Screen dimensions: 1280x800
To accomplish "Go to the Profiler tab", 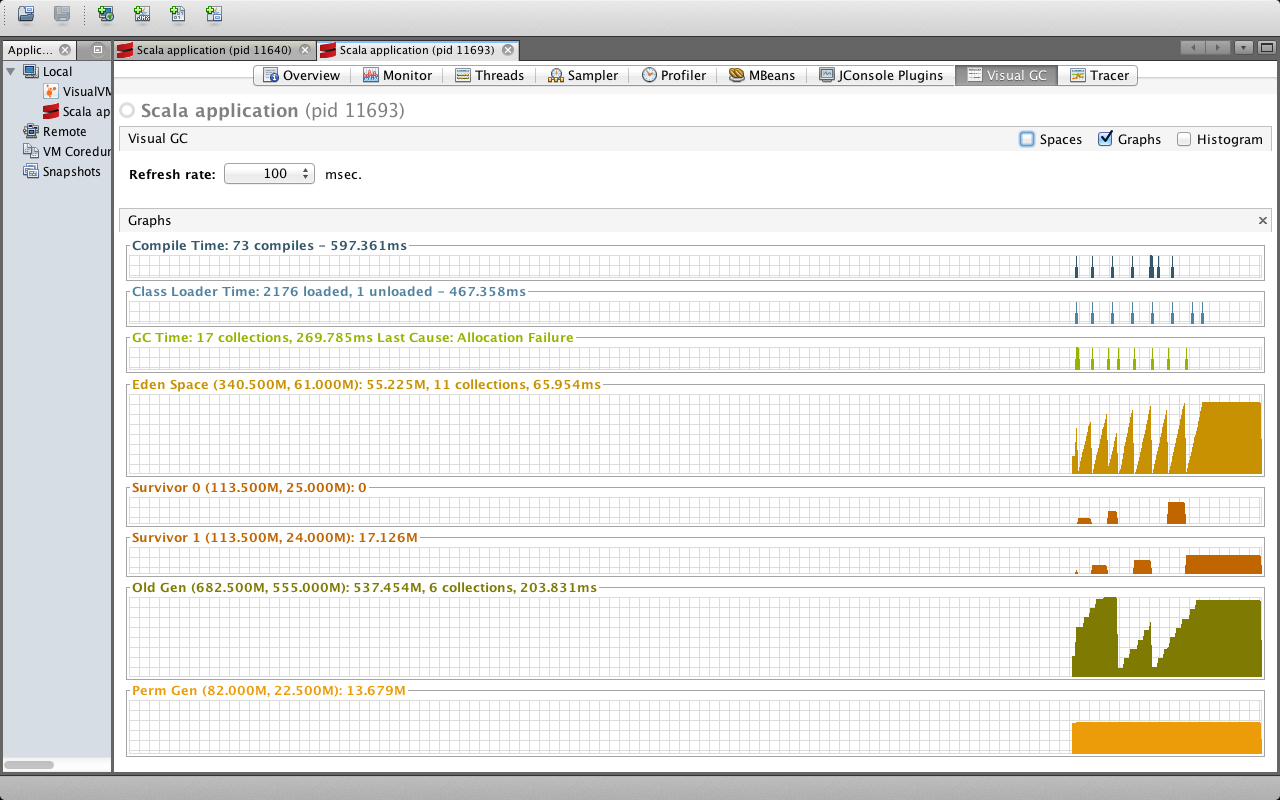I will pyautogui.click(x=674, y=75).
